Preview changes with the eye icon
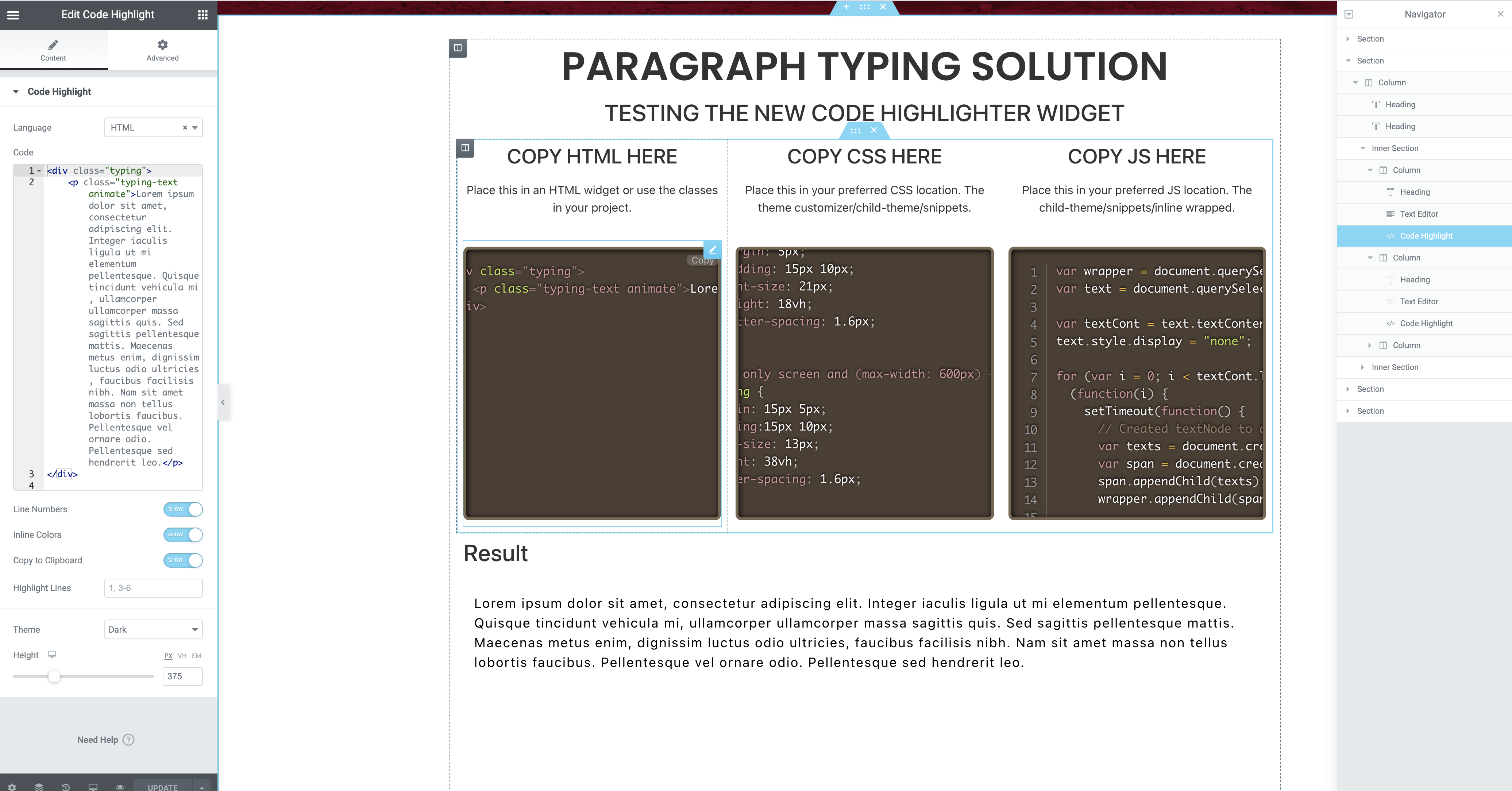Screen dimensions: 1512x791 point(120,786)
